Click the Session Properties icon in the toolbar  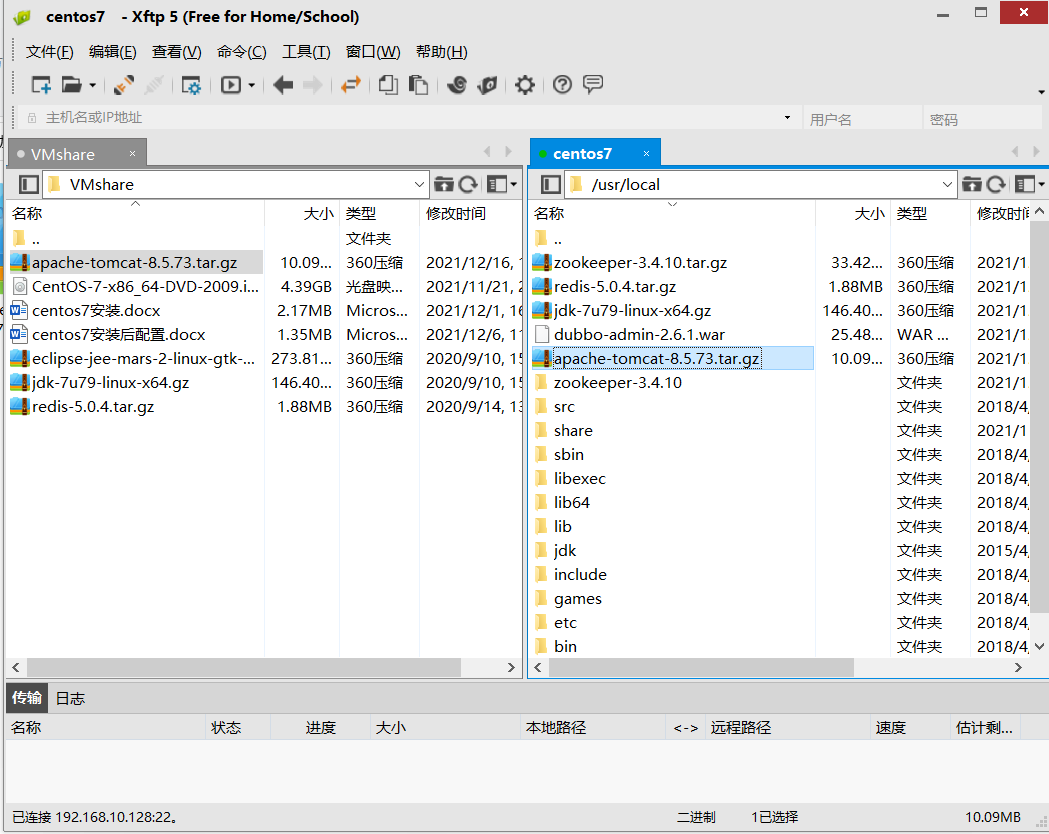click(191, 85)
